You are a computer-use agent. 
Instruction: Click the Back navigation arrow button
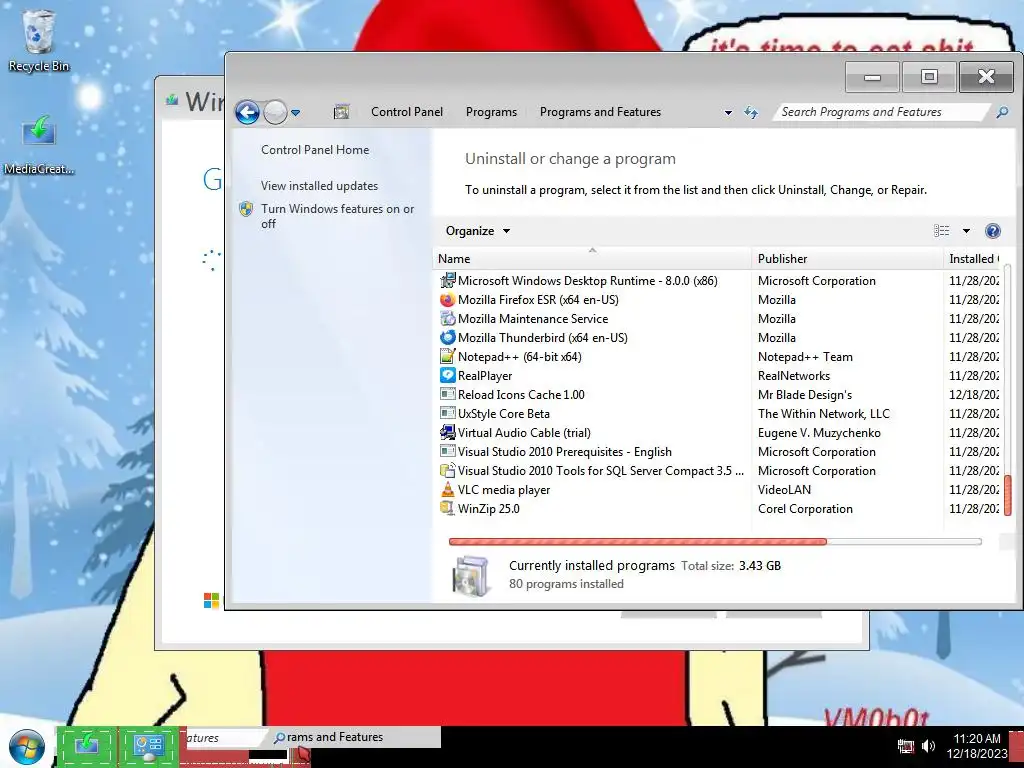pos(248,112)
